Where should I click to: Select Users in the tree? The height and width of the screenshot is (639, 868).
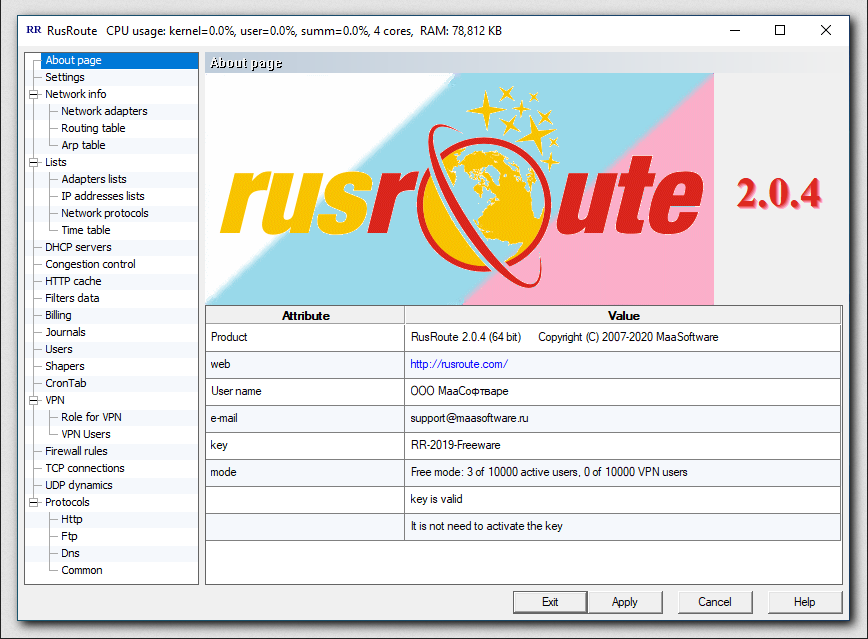(59, 350)
